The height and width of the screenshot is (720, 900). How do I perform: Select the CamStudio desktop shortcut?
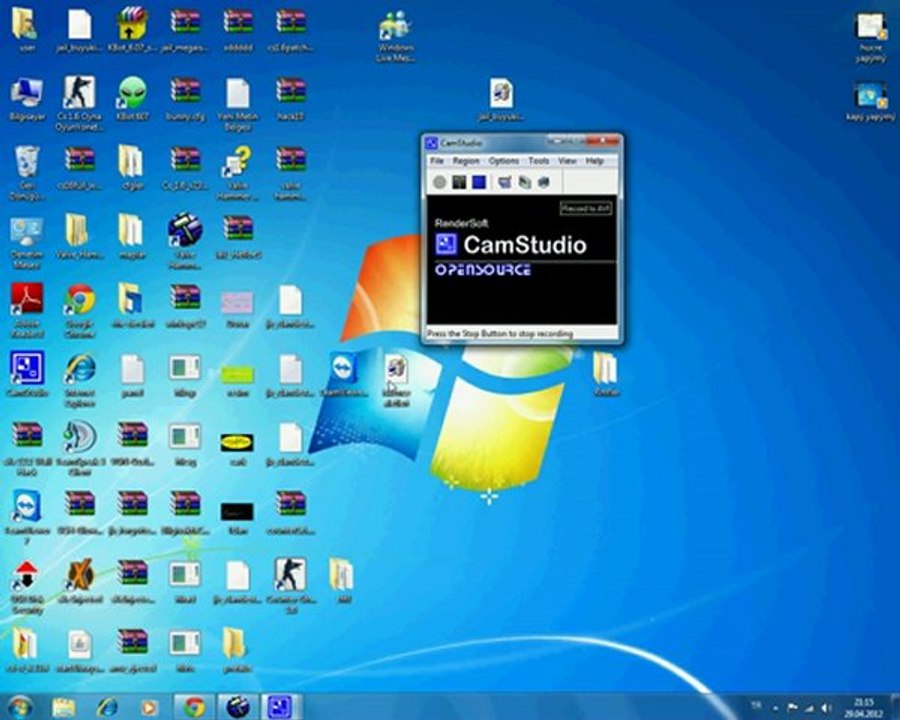tap(26, 374)
